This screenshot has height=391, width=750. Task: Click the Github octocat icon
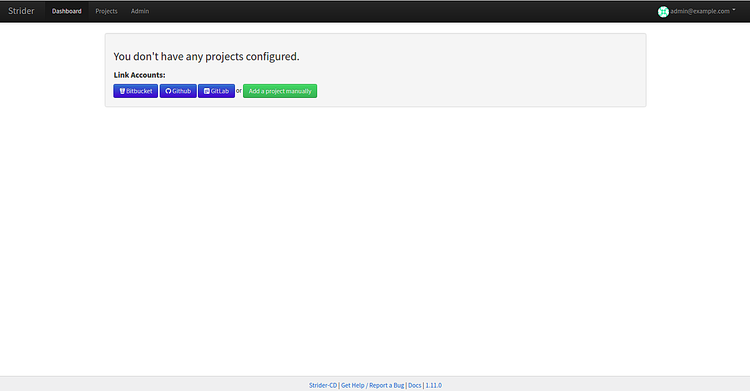tap(168, 91)
